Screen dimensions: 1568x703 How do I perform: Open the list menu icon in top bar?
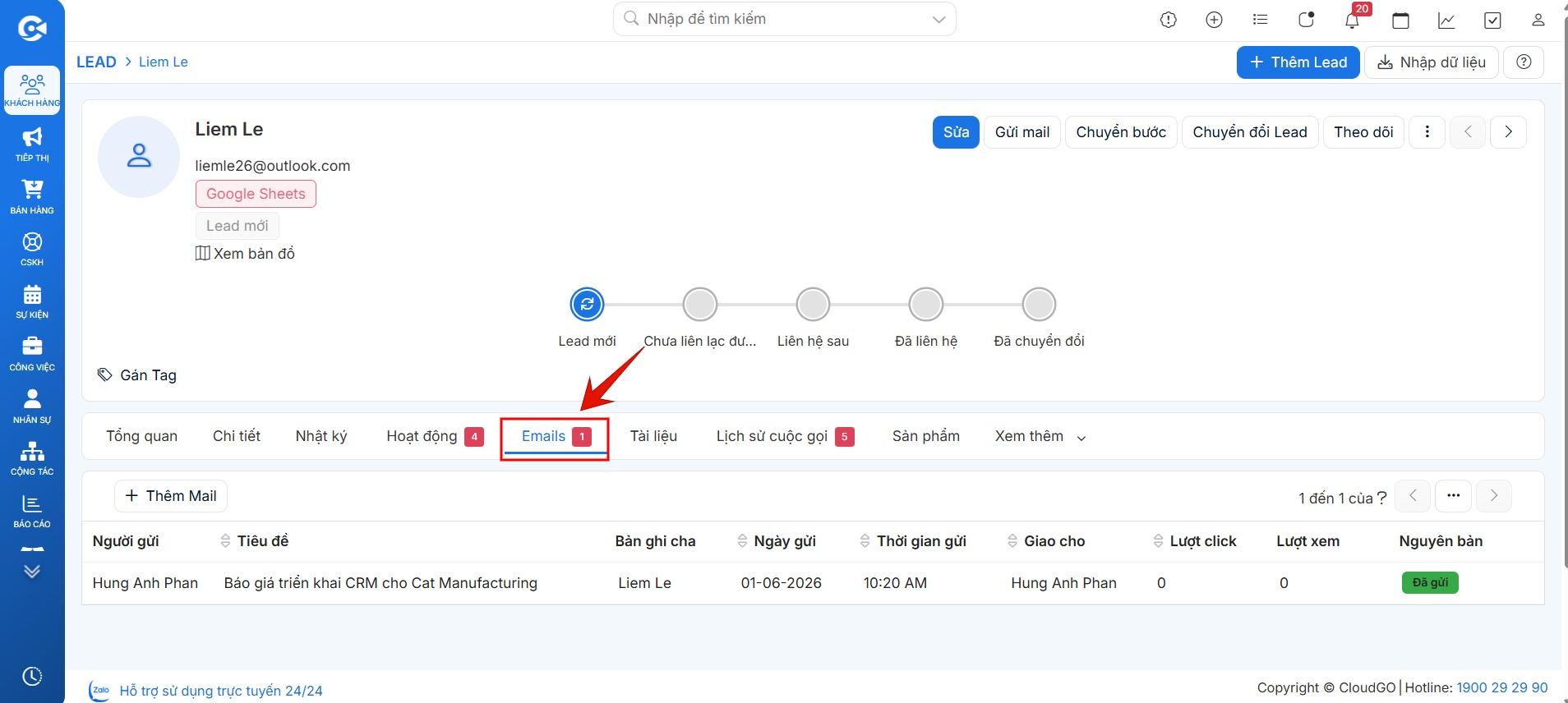pos(1260,20)
